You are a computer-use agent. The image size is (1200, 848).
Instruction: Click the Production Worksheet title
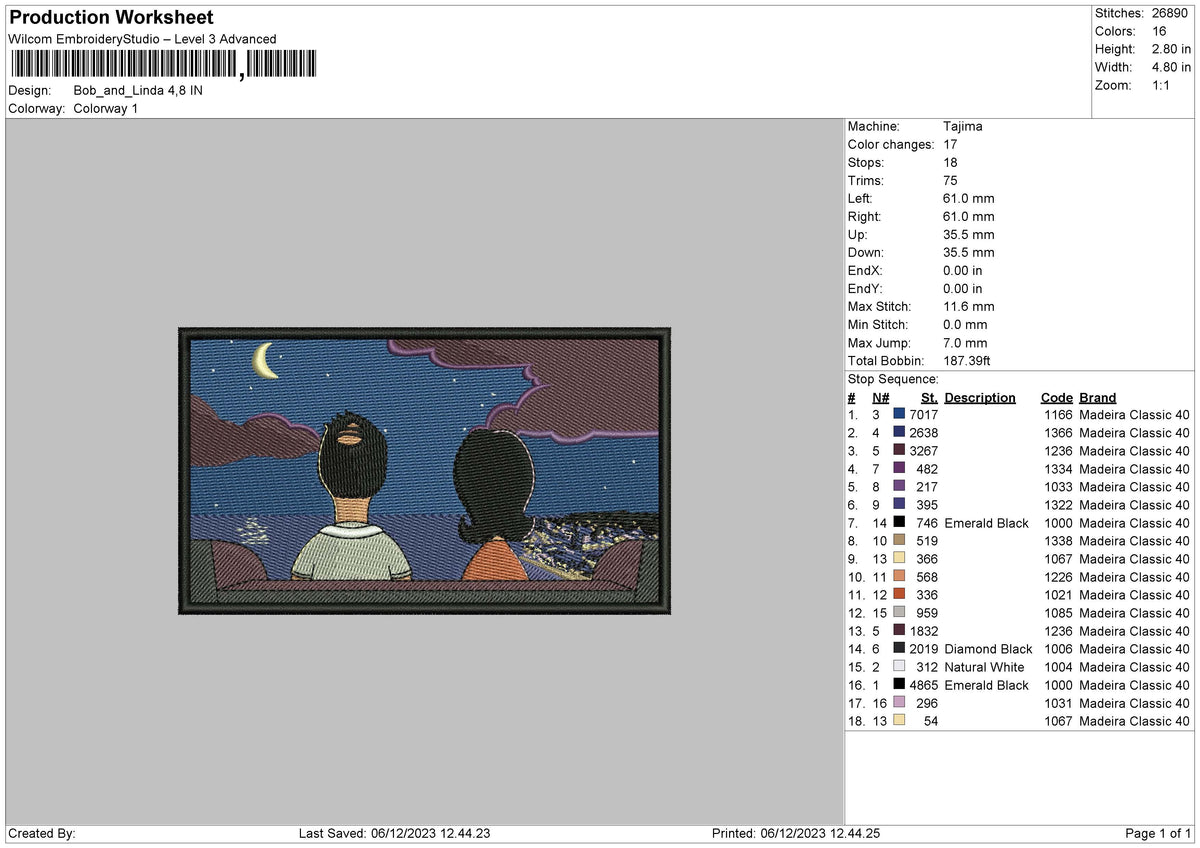(x=111, y=18)
